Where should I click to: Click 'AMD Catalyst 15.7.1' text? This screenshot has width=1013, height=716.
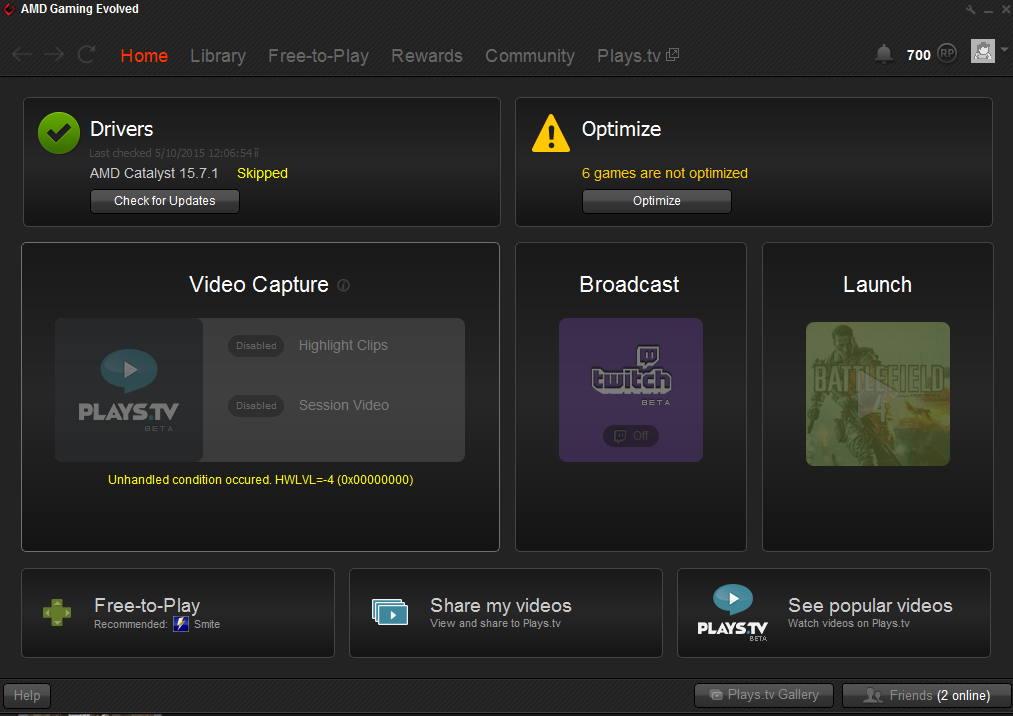coord(154,173)
